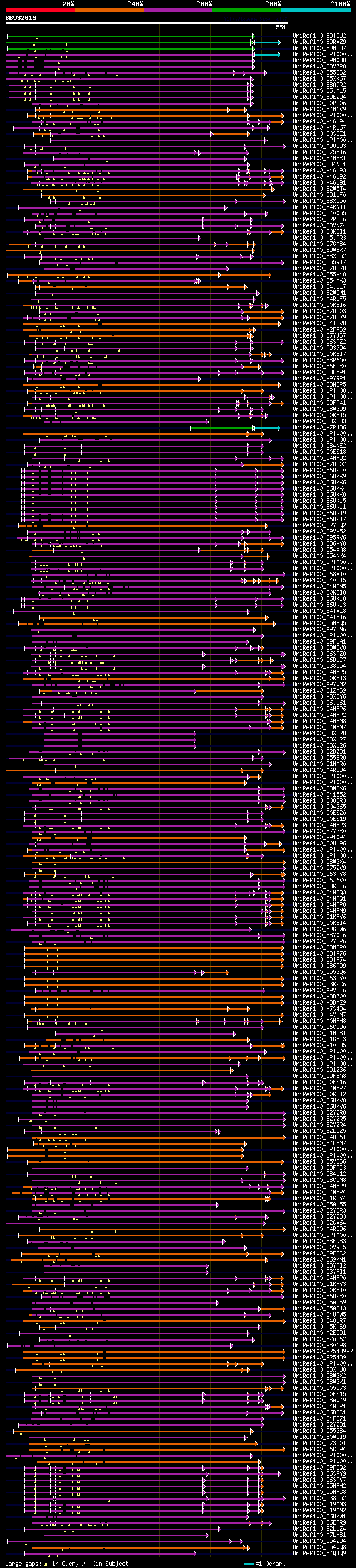Click the UniRef100_C0SDE1 label
Image resolution: width=356 pixels, height=1568 pixels.
tap(319, 134)
